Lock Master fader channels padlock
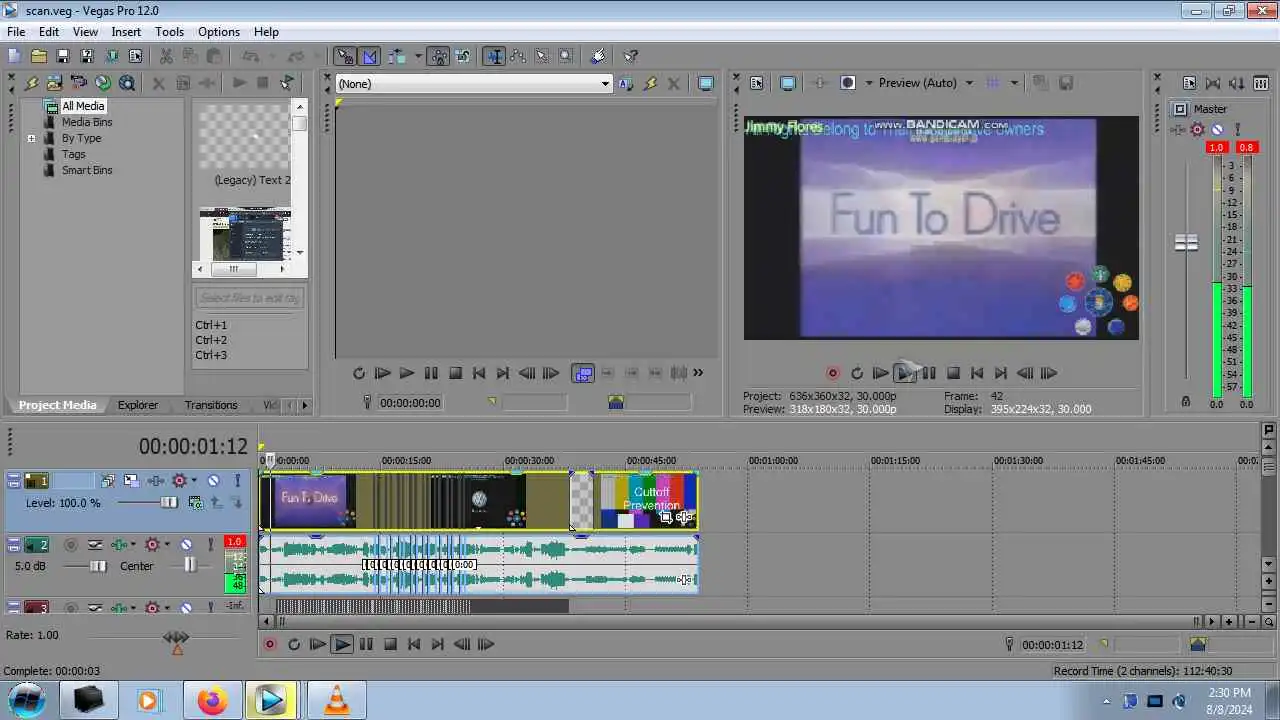Viewport: 1280px width, 720px height. (x=1186, y=401)
